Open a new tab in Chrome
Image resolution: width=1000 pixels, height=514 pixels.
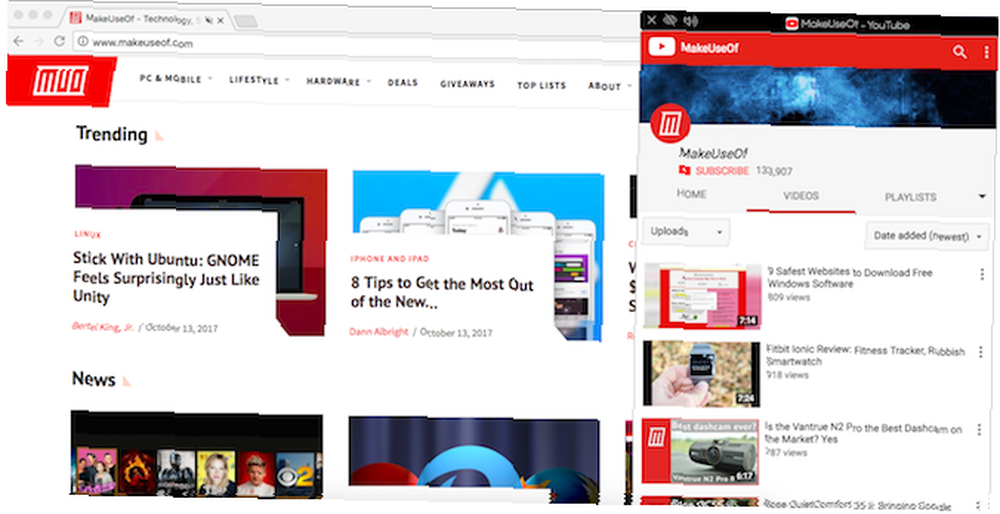(246, 21)
